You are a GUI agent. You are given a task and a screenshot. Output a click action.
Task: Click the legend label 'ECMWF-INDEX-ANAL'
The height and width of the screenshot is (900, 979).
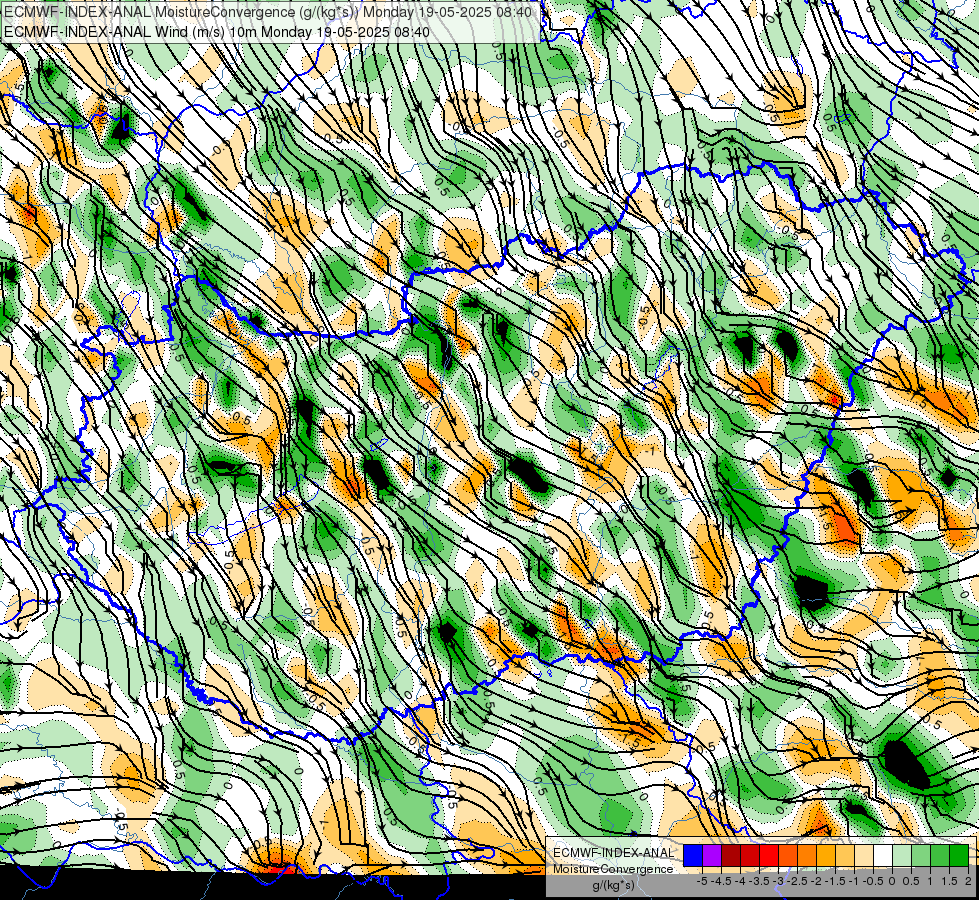tap(614, 853)
